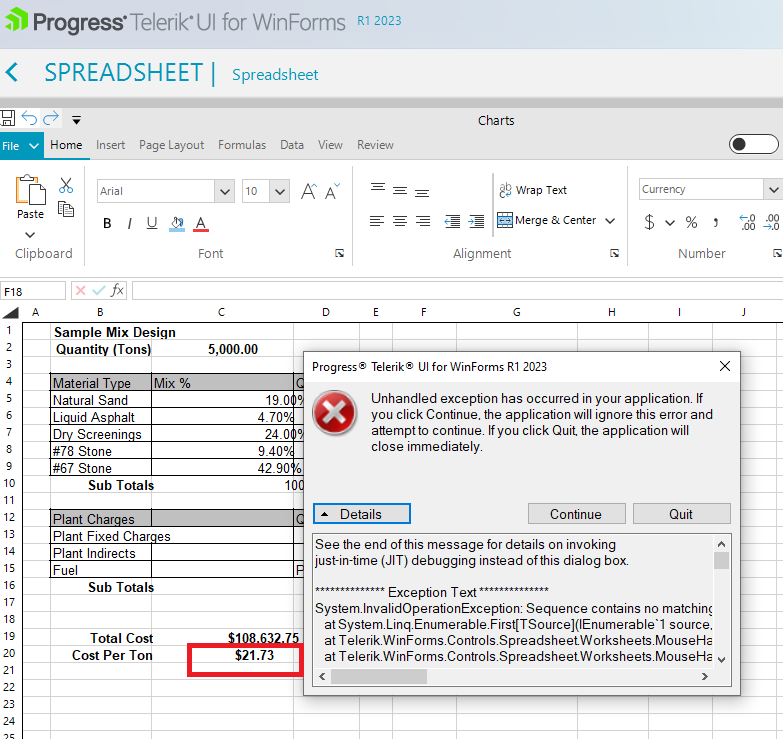Click the Decrease Indent icon
The image size is (783, 739).
tap(452, 221)
